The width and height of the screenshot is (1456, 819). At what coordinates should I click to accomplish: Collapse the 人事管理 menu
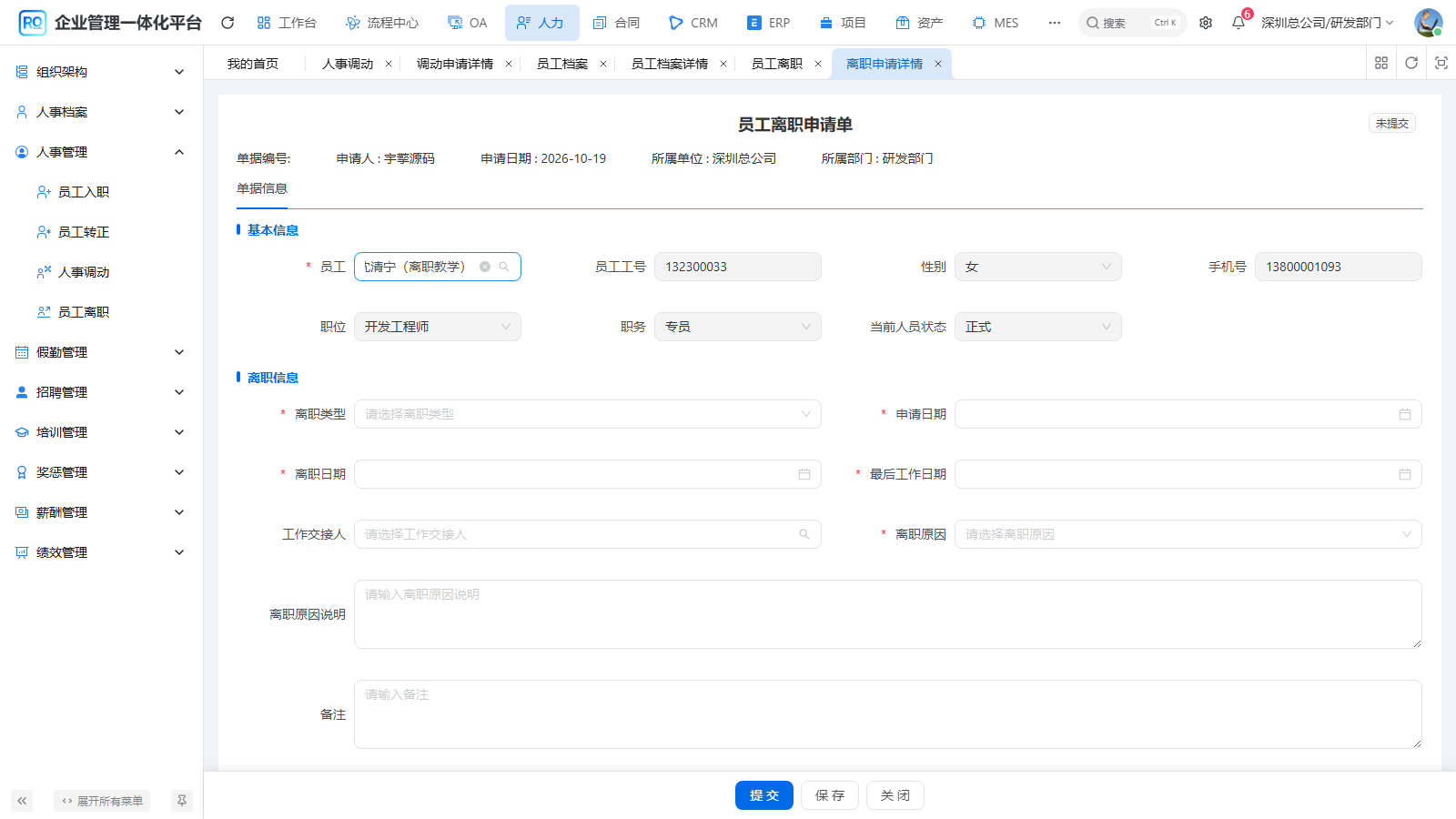(101, 152)
